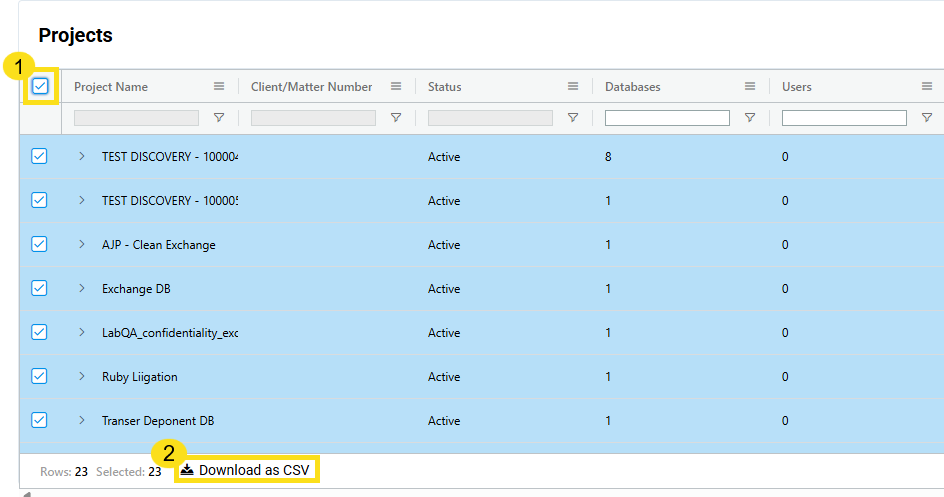944x497 pixels.
Task: Uncheck the AJP - Clean Exchange checkbox
Action: (39, 244)
